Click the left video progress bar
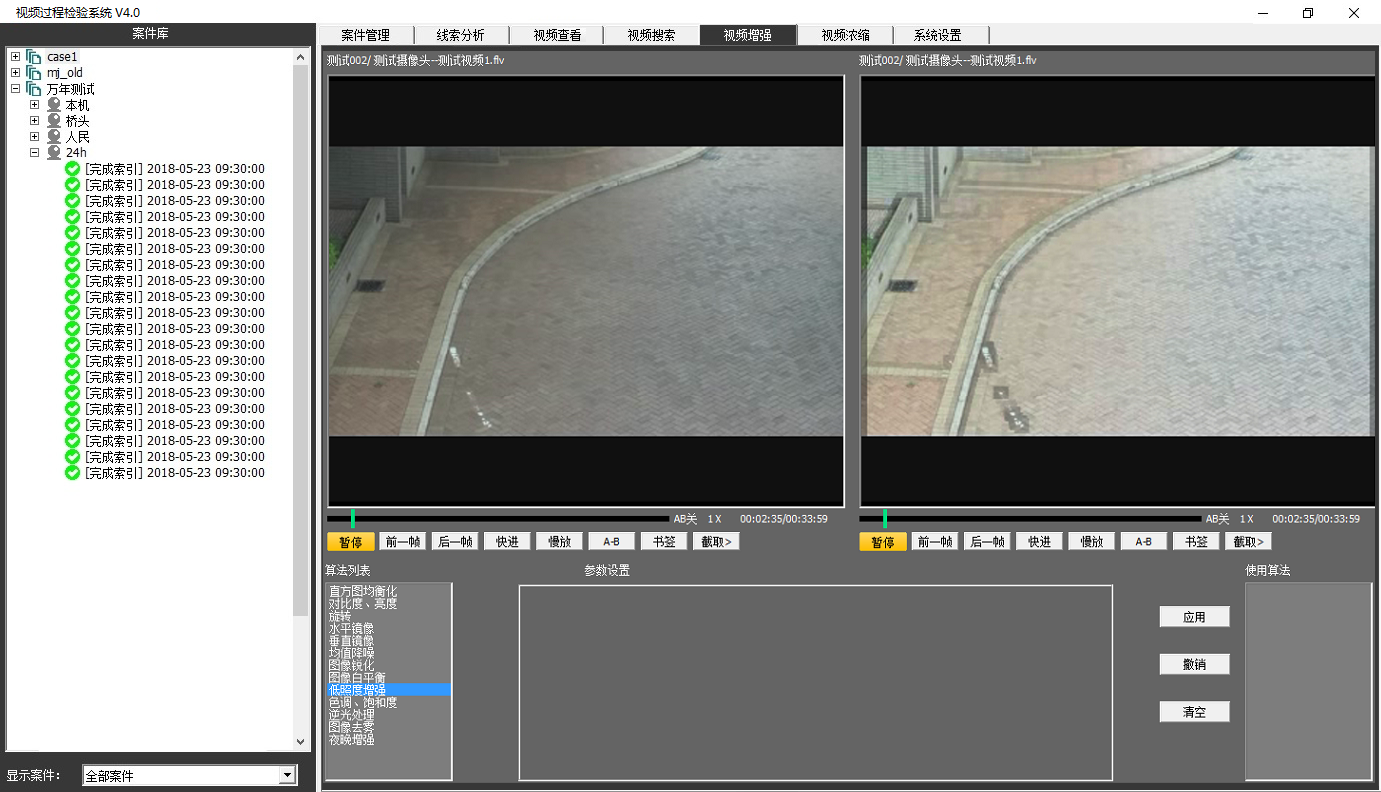Image resolution: width=1381 pixels, height=792 pixels. pyautogui.click(x=500, y=519)
